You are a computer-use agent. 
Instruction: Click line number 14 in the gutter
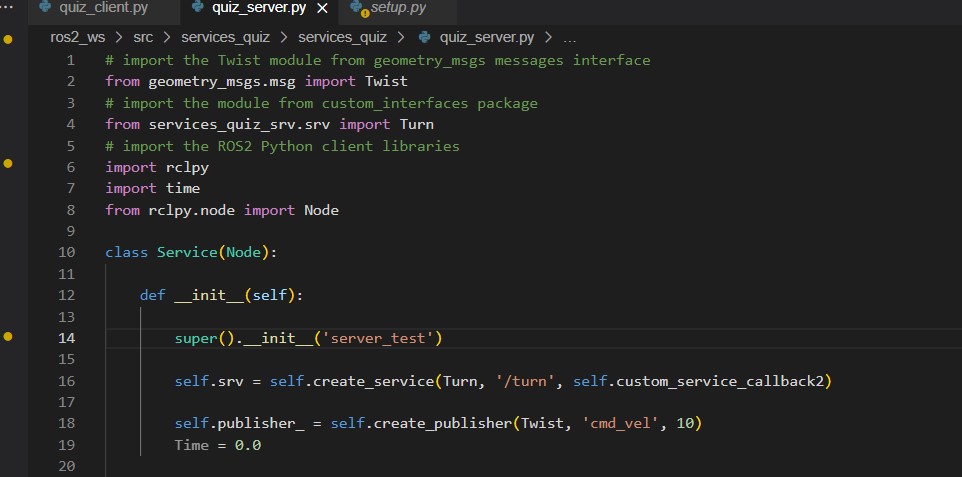click(x=66, y=338)
